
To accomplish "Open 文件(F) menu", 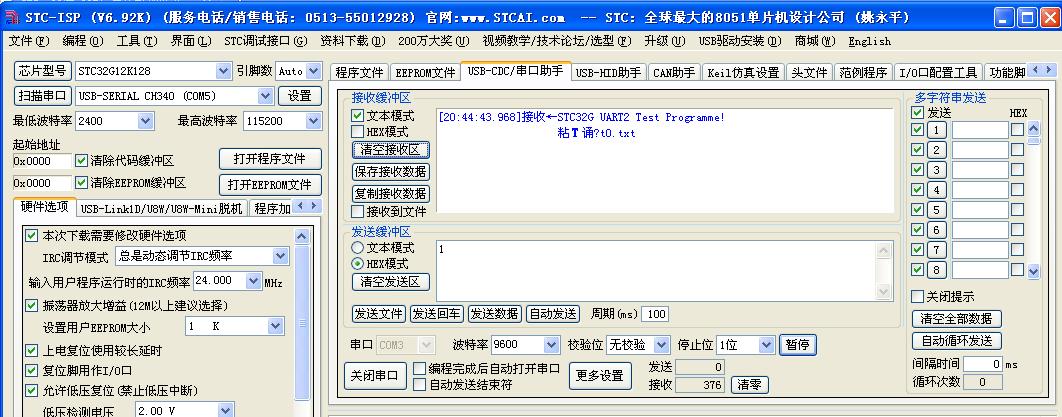I will pyautogui.click(x=29, y=41).
